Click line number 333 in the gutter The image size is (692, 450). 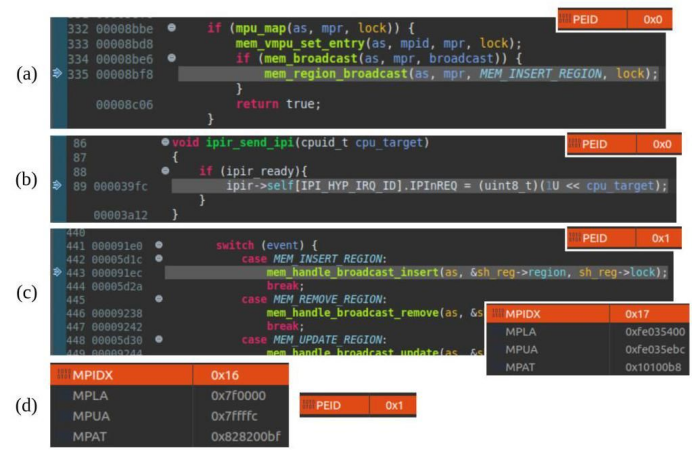78,44
